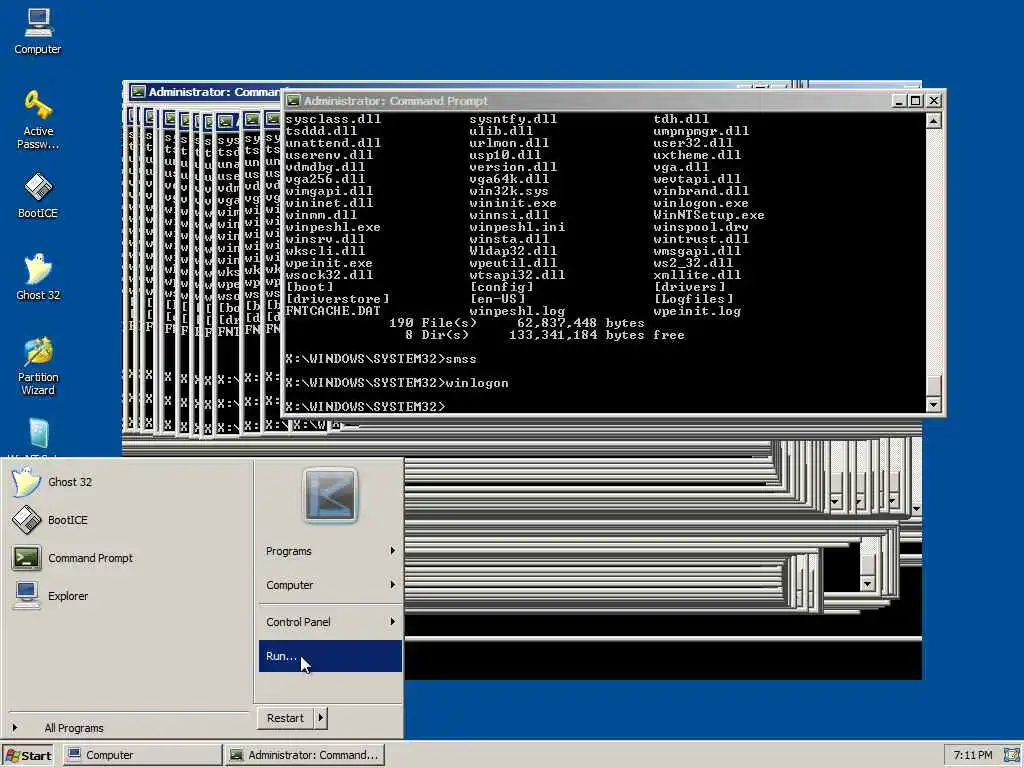Click the Start button
Image resolution: width=1024 pixels, height=768 pixels.
pyautogui.click(x=28, y=756)
